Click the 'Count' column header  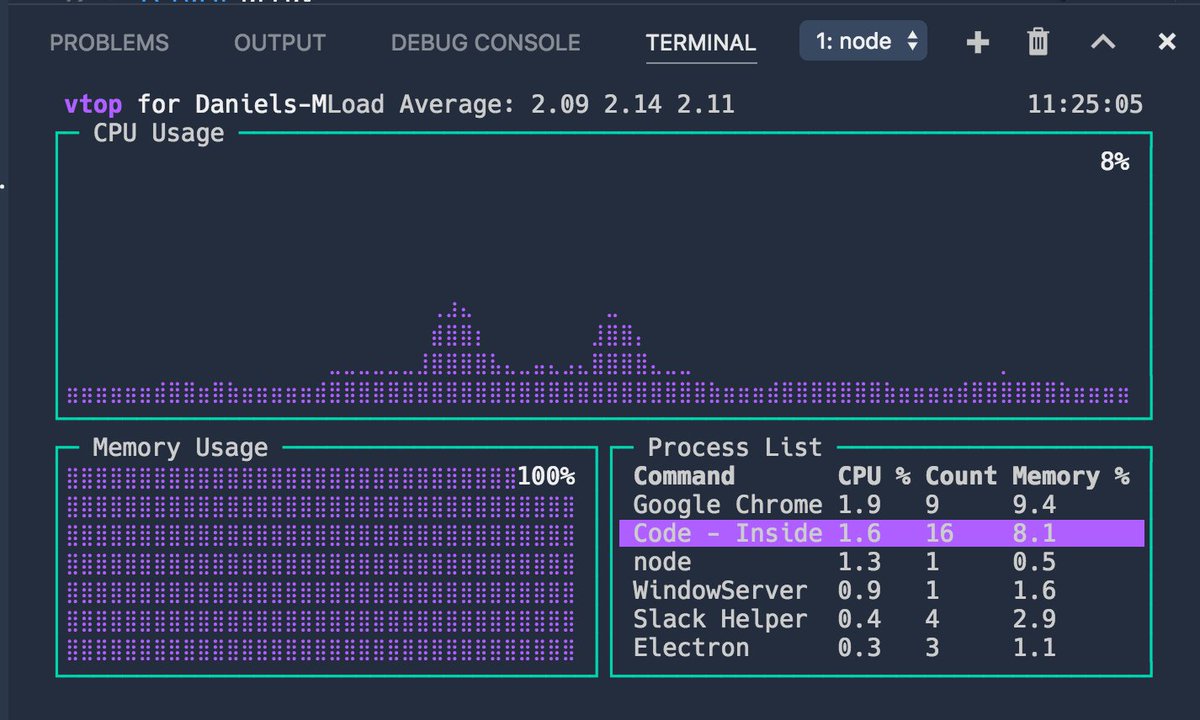coord(961,476)
